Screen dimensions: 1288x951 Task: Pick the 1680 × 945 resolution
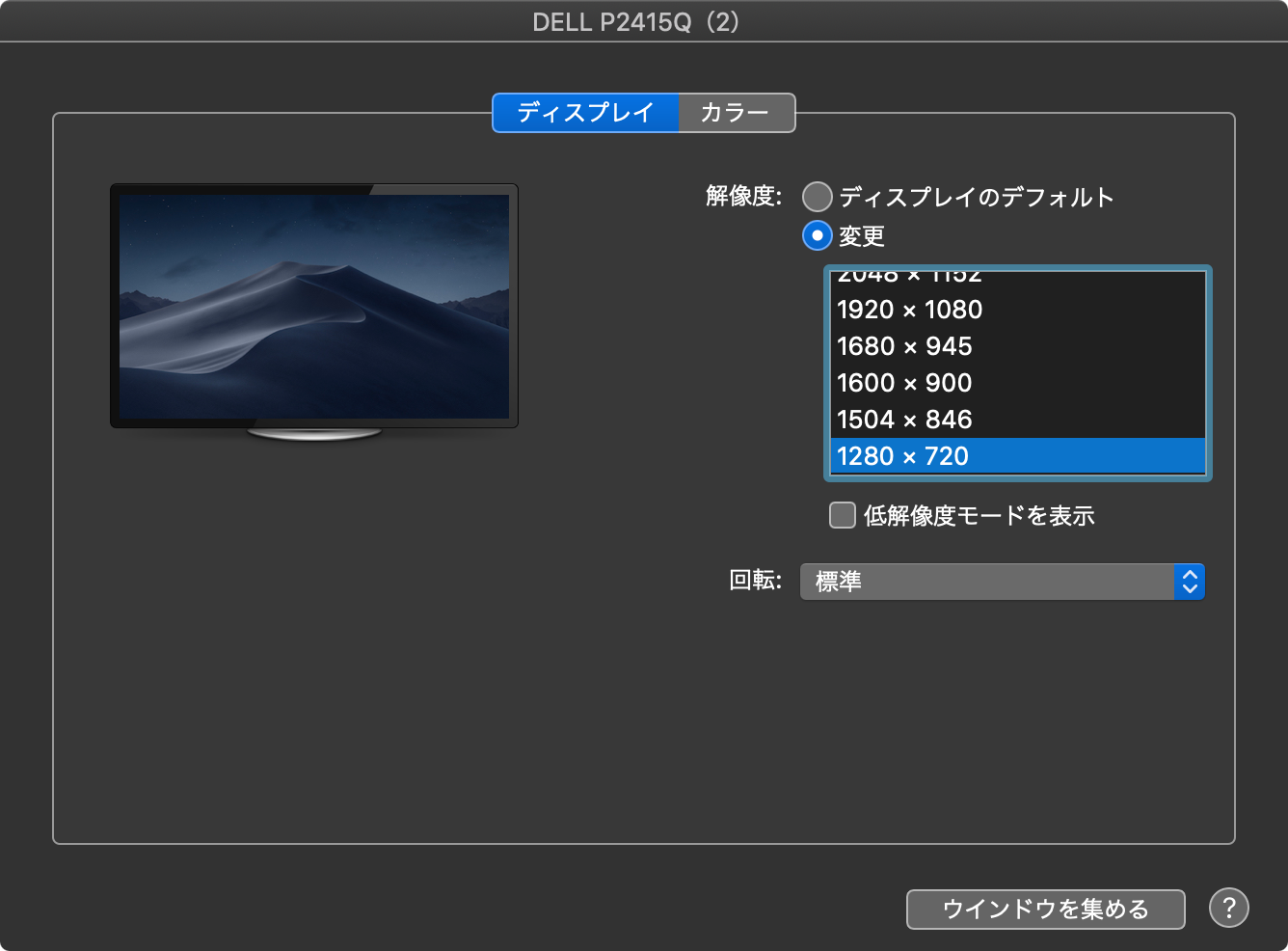tap(1017, 346)
